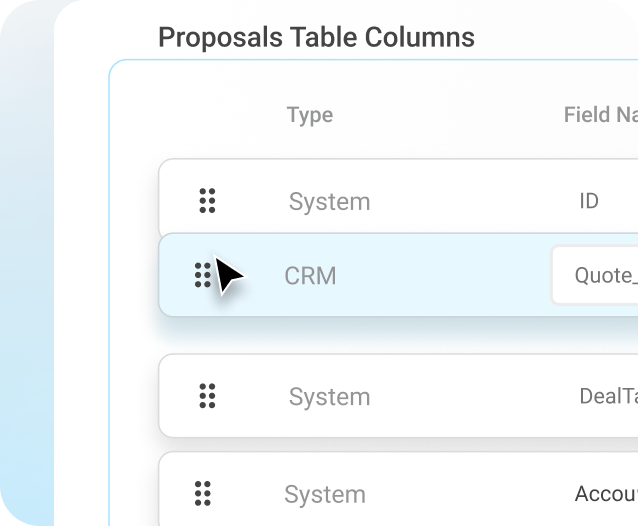Click the blue gradient sidebar strip

27,285
